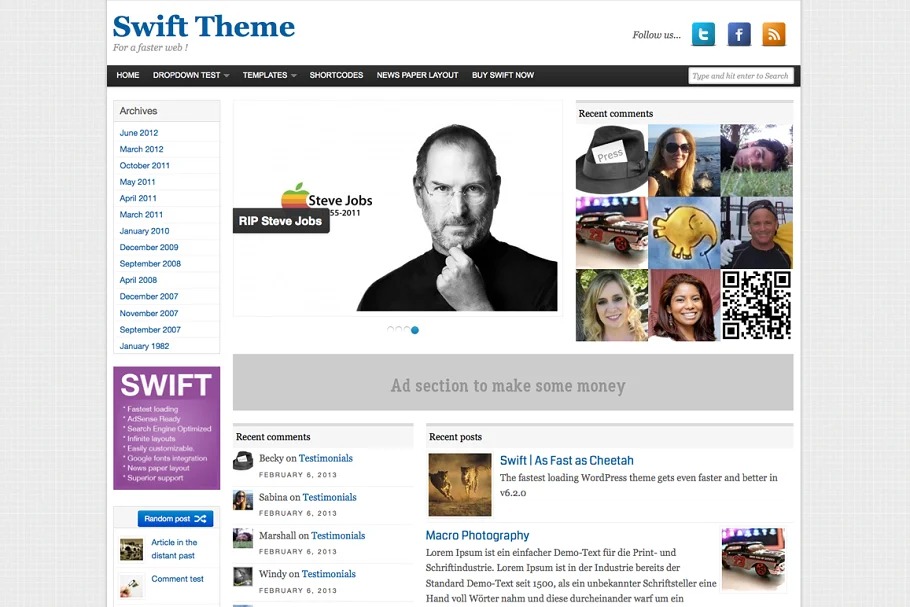Open the Twitter follow icon

703,34
